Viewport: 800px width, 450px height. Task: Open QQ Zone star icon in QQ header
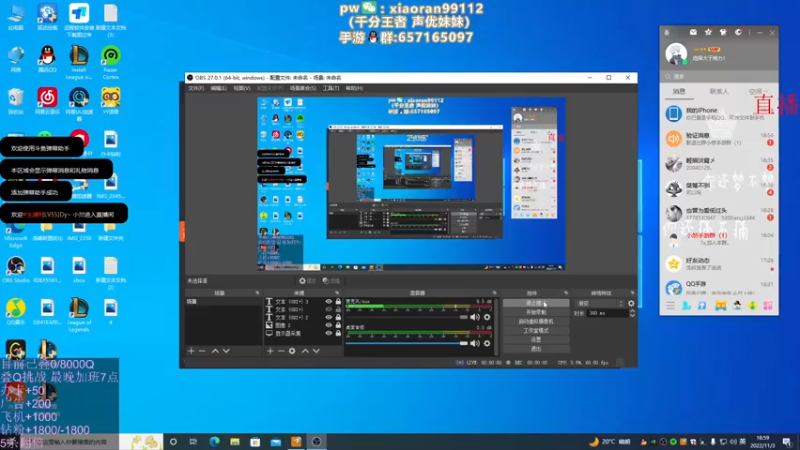[708, 32]
